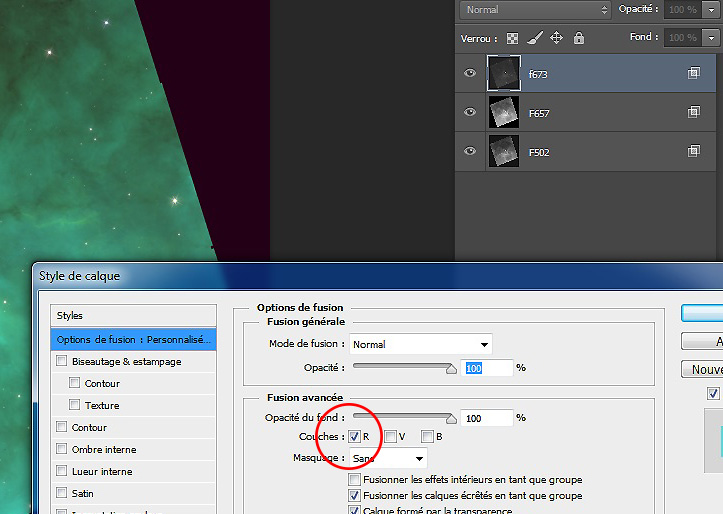Screen dimensions: 723x514
Task: Open the layer blend mode dropdown in Layers panel
Action: 535,10
